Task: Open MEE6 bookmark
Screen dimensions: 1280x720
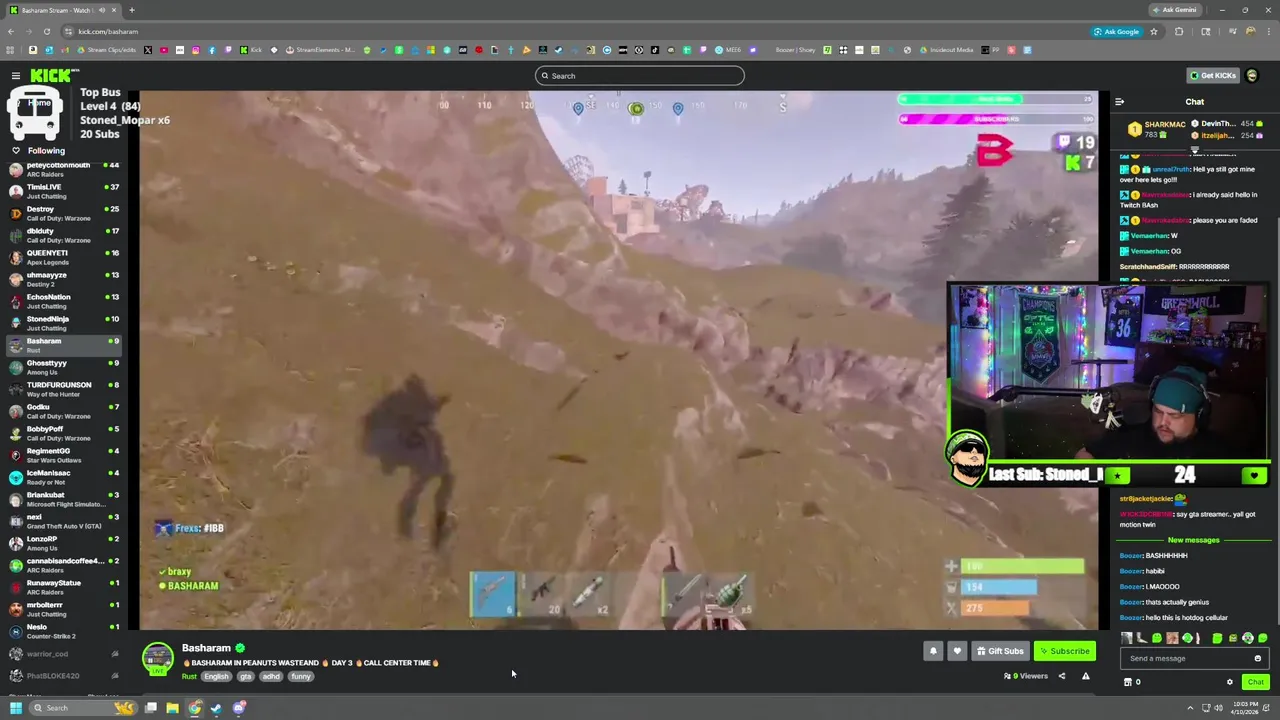Action: 728,50
